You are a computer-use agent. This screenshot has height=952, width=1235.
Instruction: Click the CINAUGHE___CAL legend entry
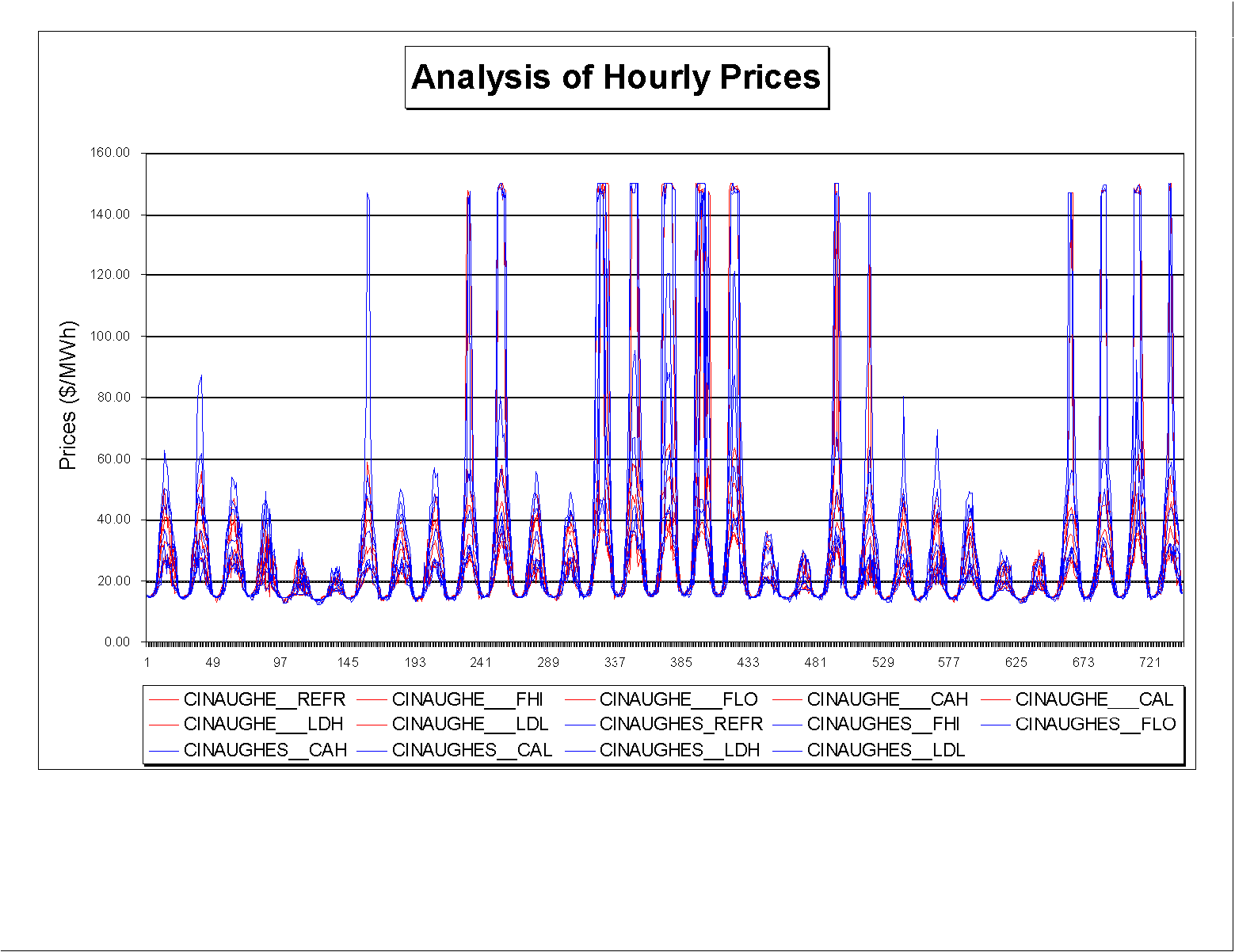click(x=1094, y=699)
